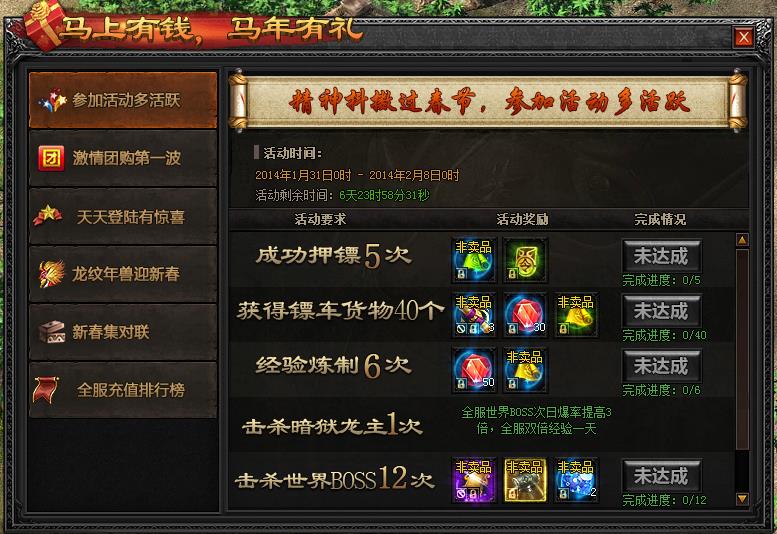Select the 天天登陆有惊喜 tab
Screen dimensions: 777x534
click(x=123, y=216)
